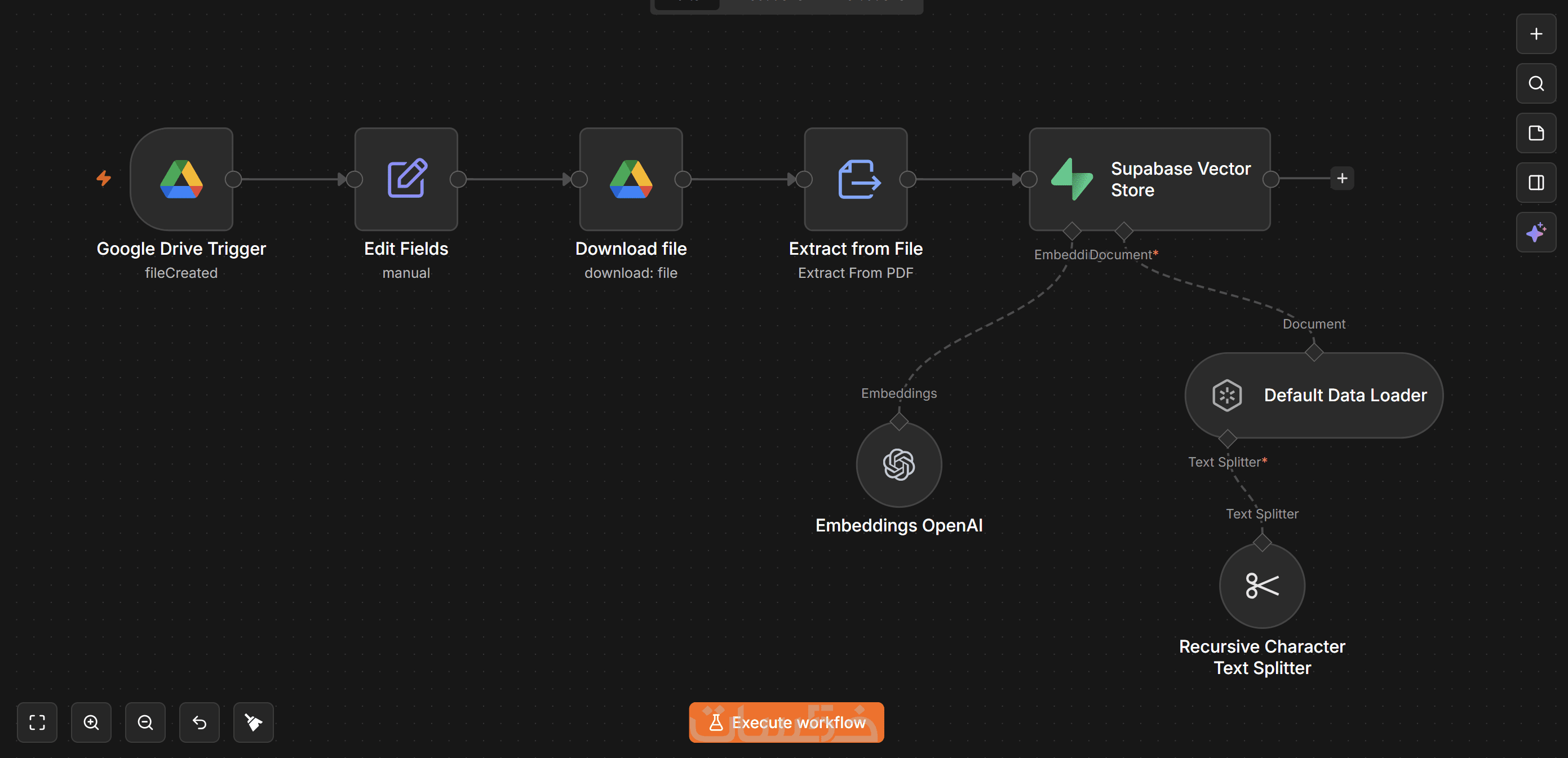Image resolution: width=1568 pixels, height=758 pixels.
Task: Click the manual subtitle under Edit Fields
Action: tap(406, 273)
